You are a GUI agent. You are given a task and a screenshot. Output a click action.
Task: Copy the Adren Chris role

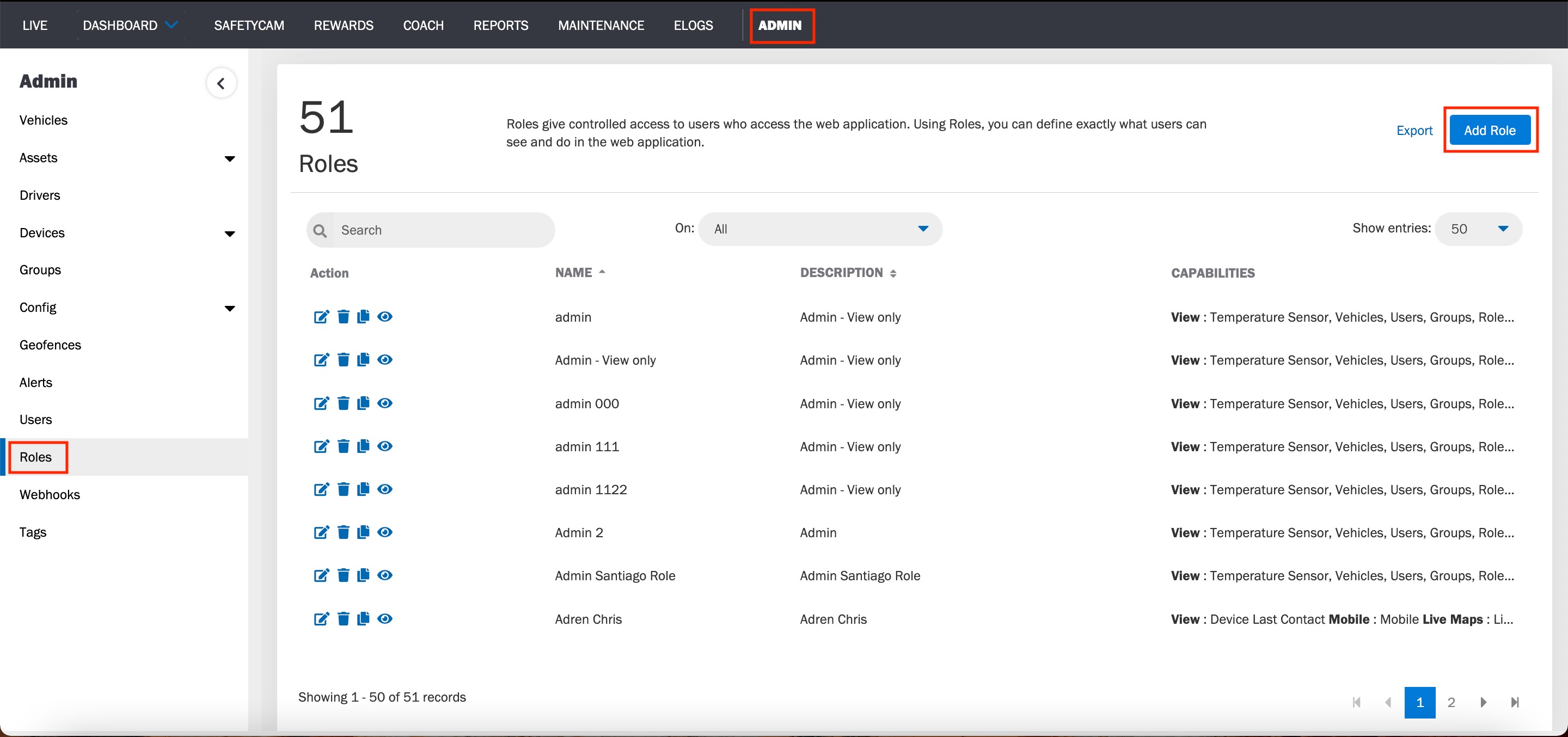click(x=363, y=619)
